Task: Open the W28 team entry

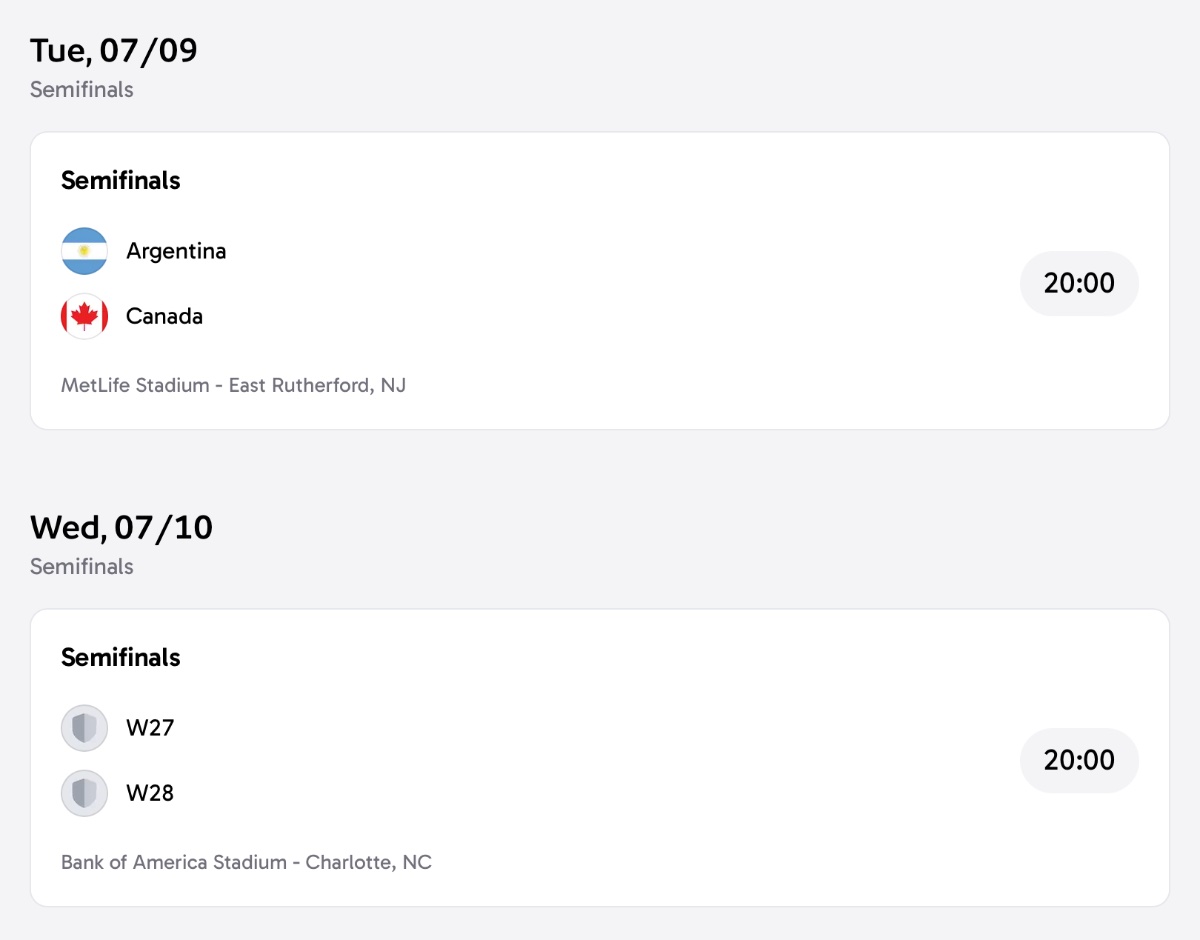Action: [150, 794]
